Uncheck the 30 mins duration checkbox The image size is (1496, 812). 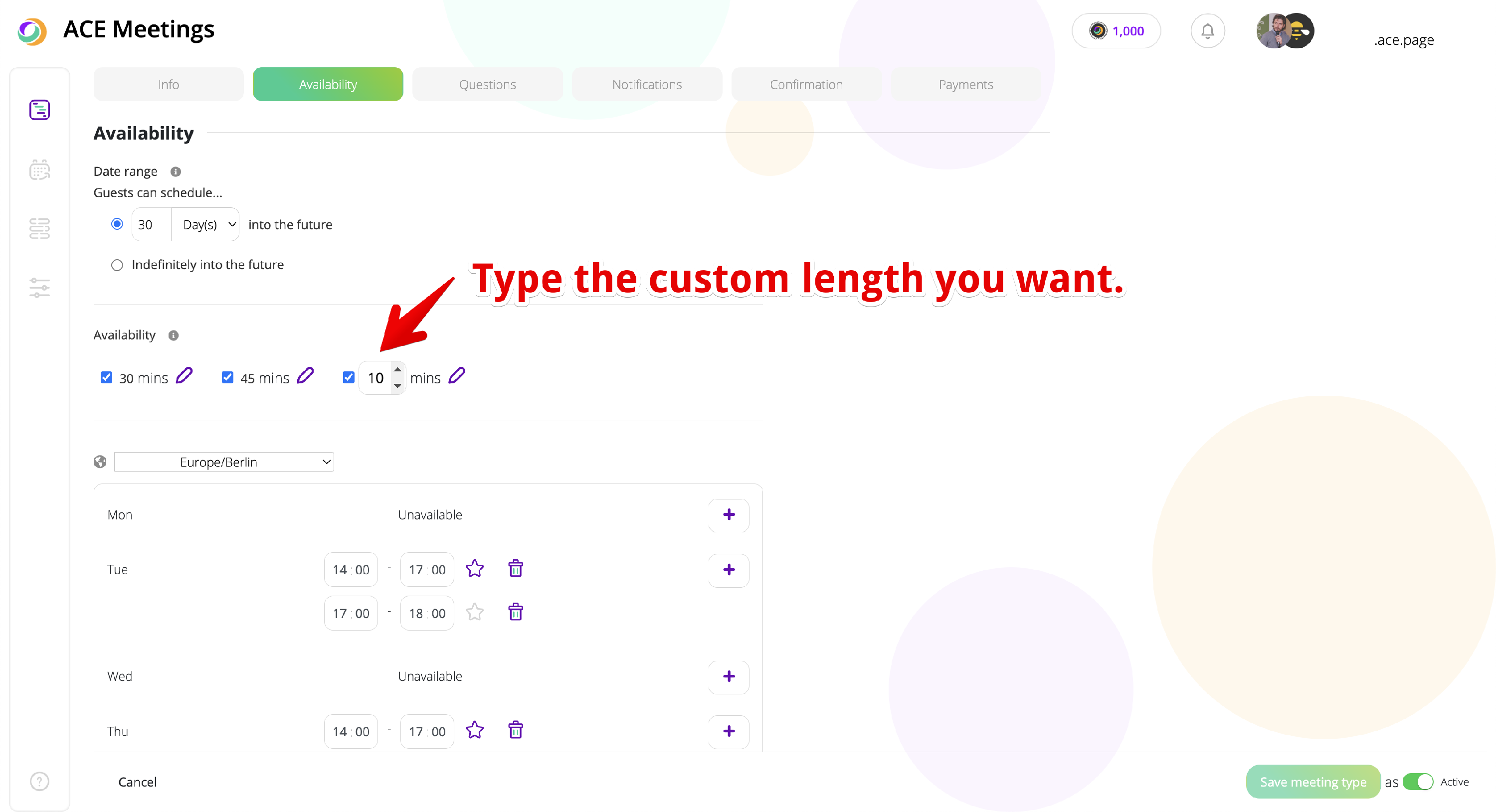(106, 378)
